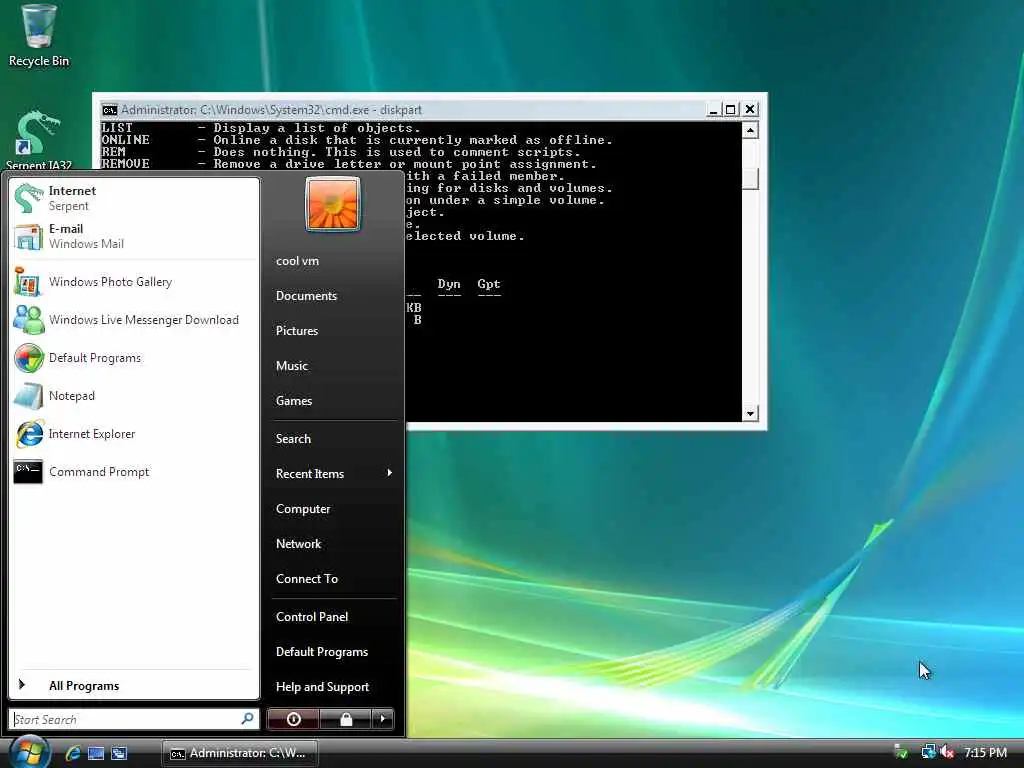This screenshot has height=768, width=1024.
Task: Click the muted volume tray icon
Action: click(947, 752)
